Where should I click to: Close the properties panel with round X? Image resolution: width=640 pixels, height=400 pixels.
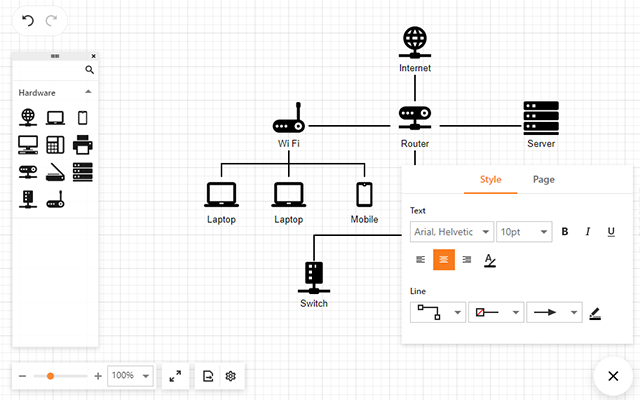point(613,376)
